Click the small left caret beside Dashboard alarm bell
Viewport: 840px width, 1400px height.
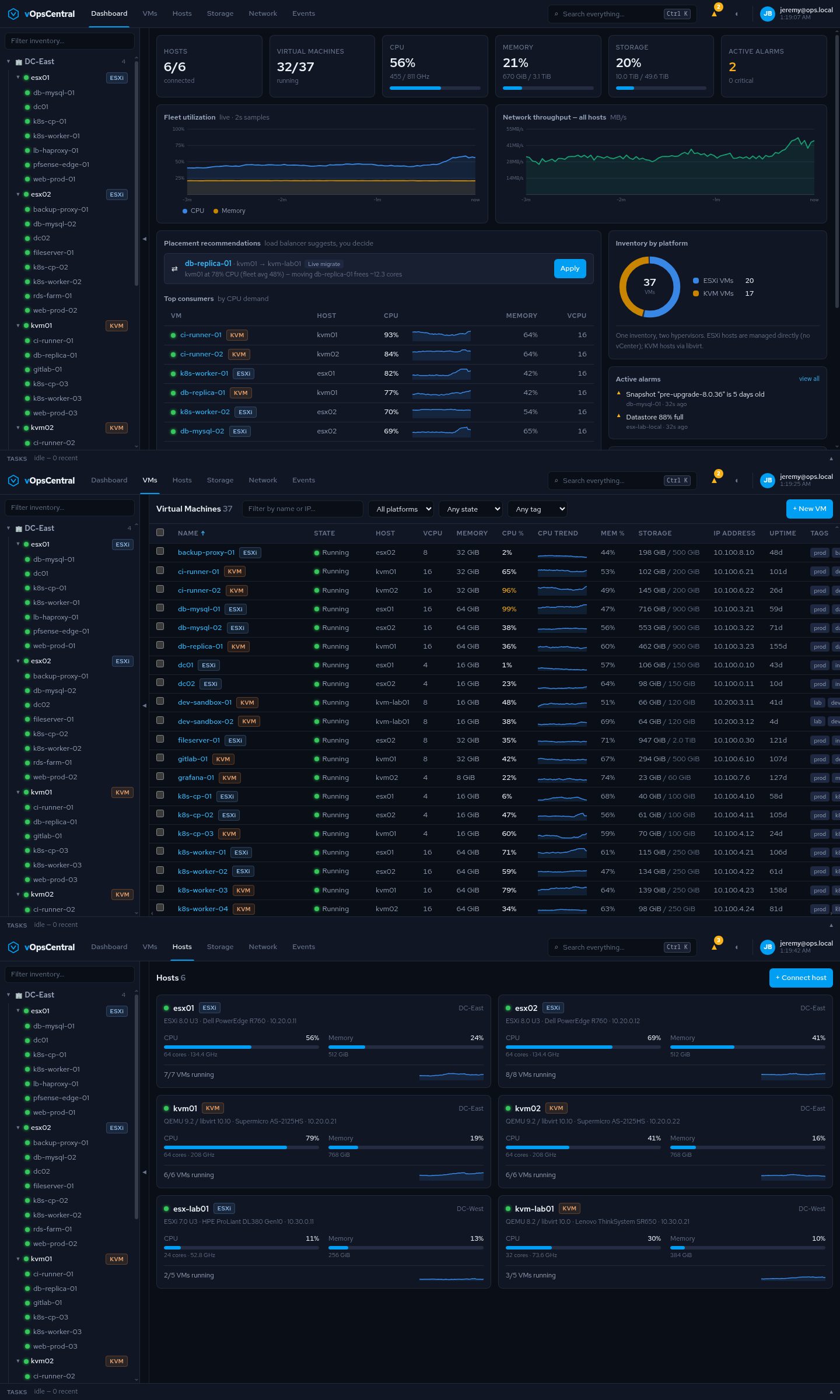736,14
